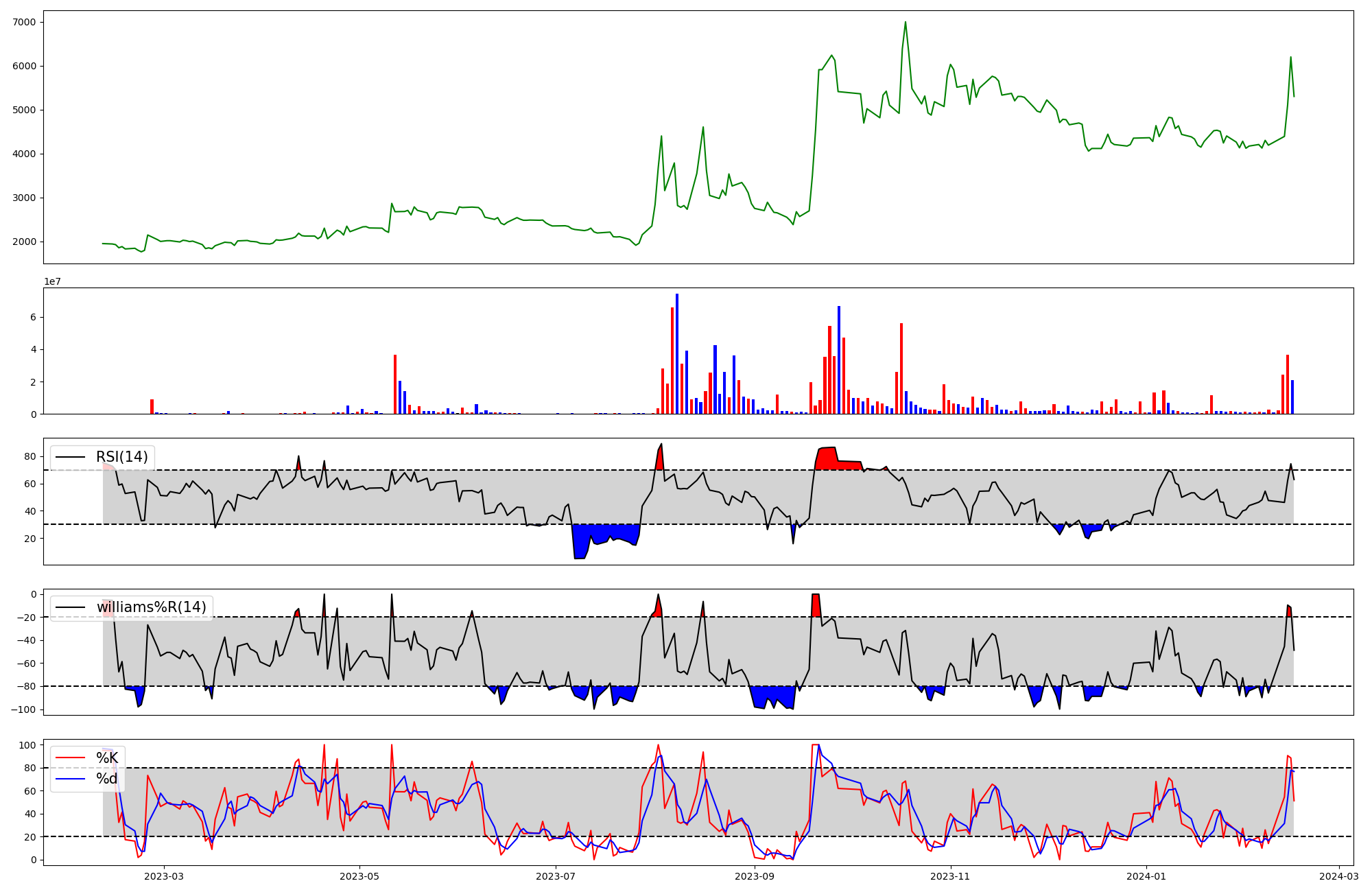Click the 2023-03 x-axis date label
Image resolution: width=1372 pixels, height=892 pixels.
pos(164,876)
